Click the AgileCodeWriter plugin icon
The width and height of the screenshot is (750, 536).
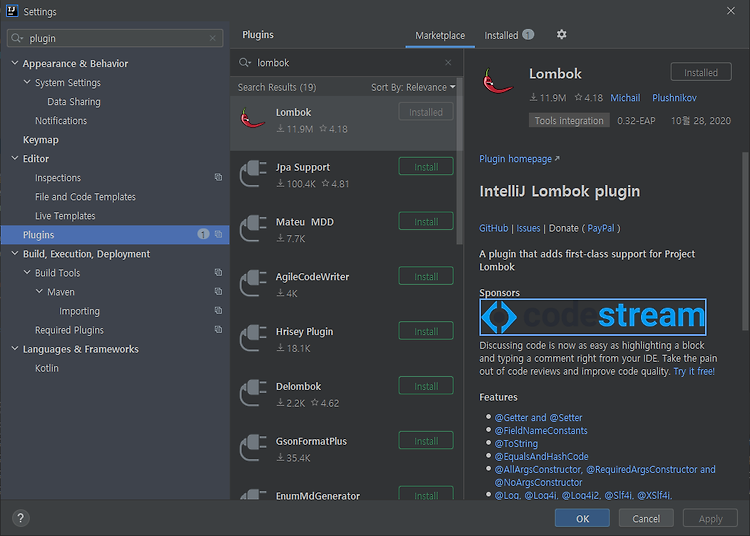[254, 284]
